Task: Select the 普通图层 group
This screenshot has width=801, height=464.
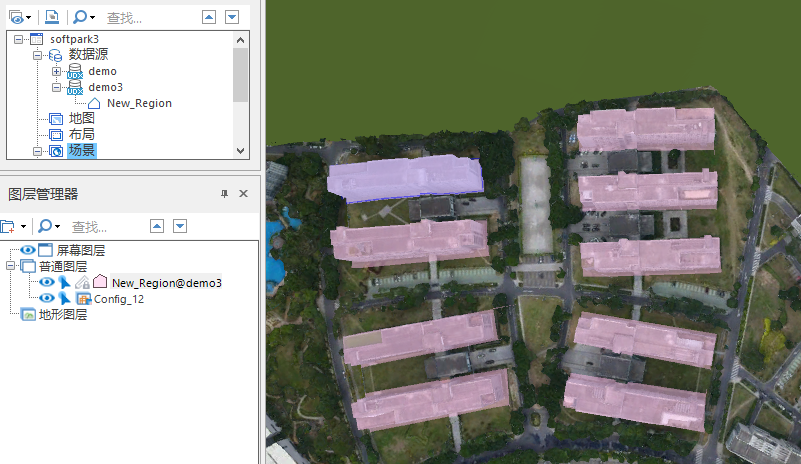Action: pyautogui.click(x=63, y=267)
